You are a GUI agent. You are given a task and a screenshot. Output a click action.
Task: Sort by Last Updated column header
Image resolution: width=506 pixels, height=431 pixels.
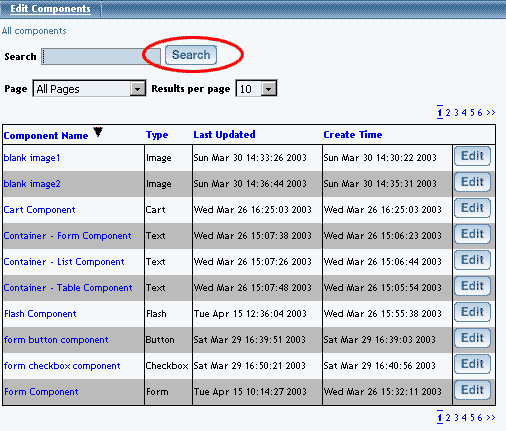pyautogui.click(x=224, y=134)
